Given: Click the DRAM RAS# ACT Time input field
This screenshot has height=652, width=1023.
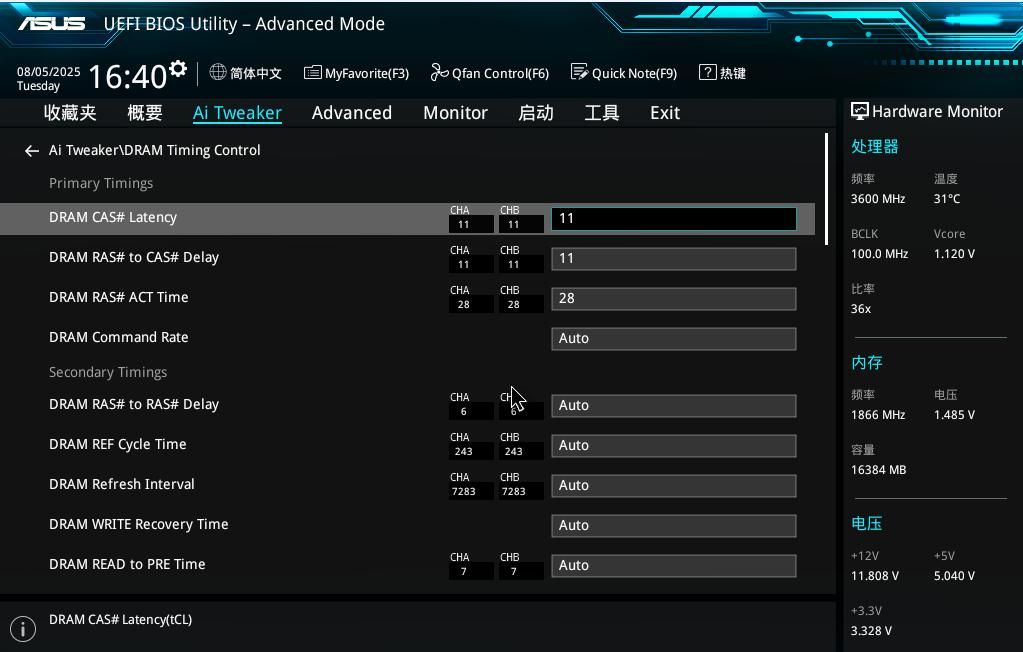Looking at the screenshot, I should click(673, 299).
